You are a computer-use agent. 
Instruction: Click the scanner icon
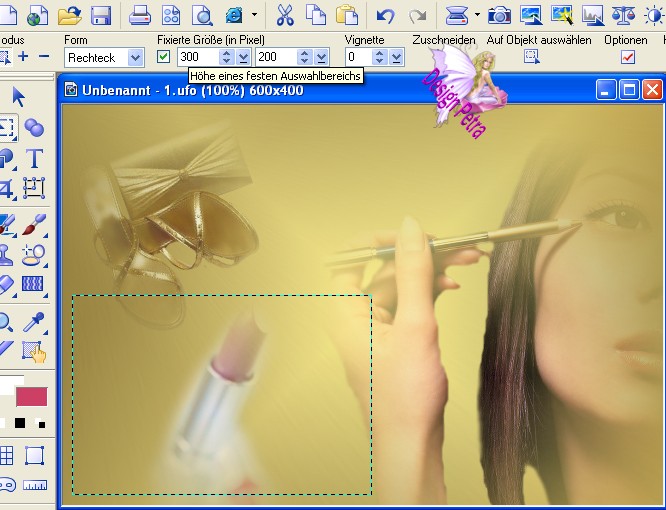[x=457, y=16]
